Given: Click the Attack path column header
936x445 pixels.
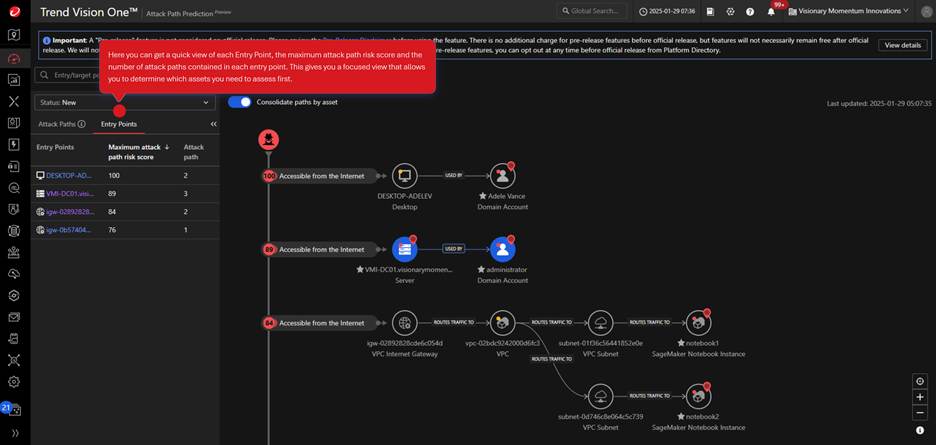Looking at the screenshot, I should pos(193,152).
